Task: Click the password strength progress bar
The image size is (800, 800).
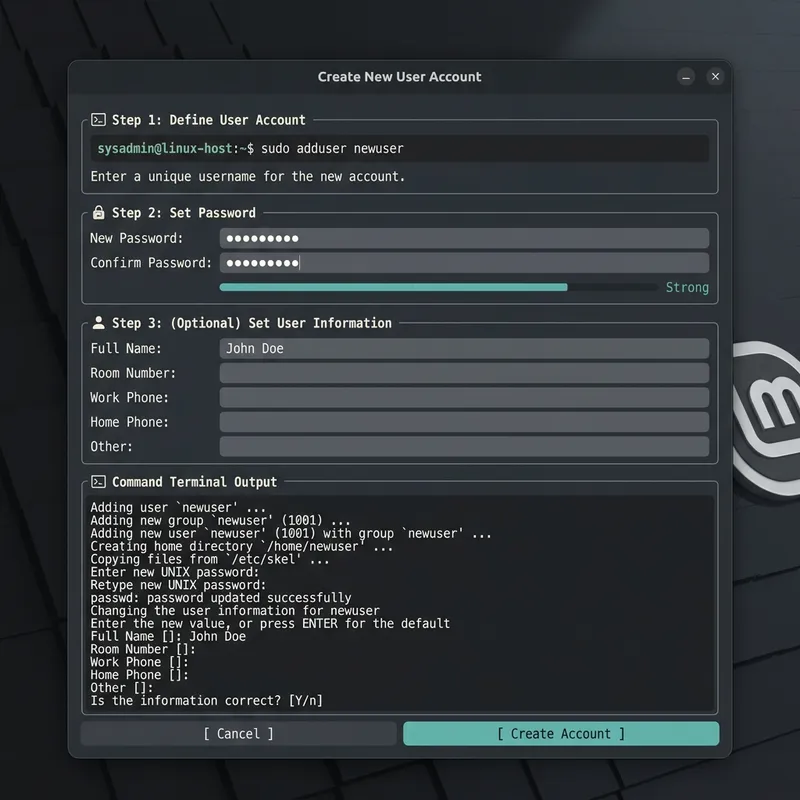Action: pos(438,287)
